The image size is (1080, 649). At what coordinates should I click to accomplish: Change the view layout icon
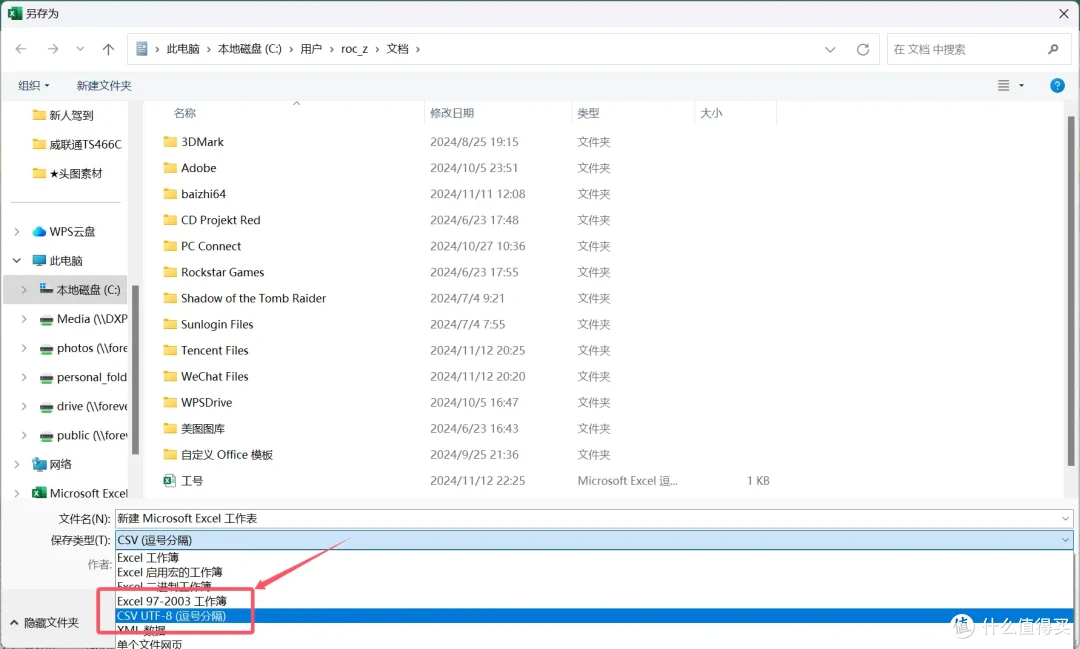point(1004,85)
